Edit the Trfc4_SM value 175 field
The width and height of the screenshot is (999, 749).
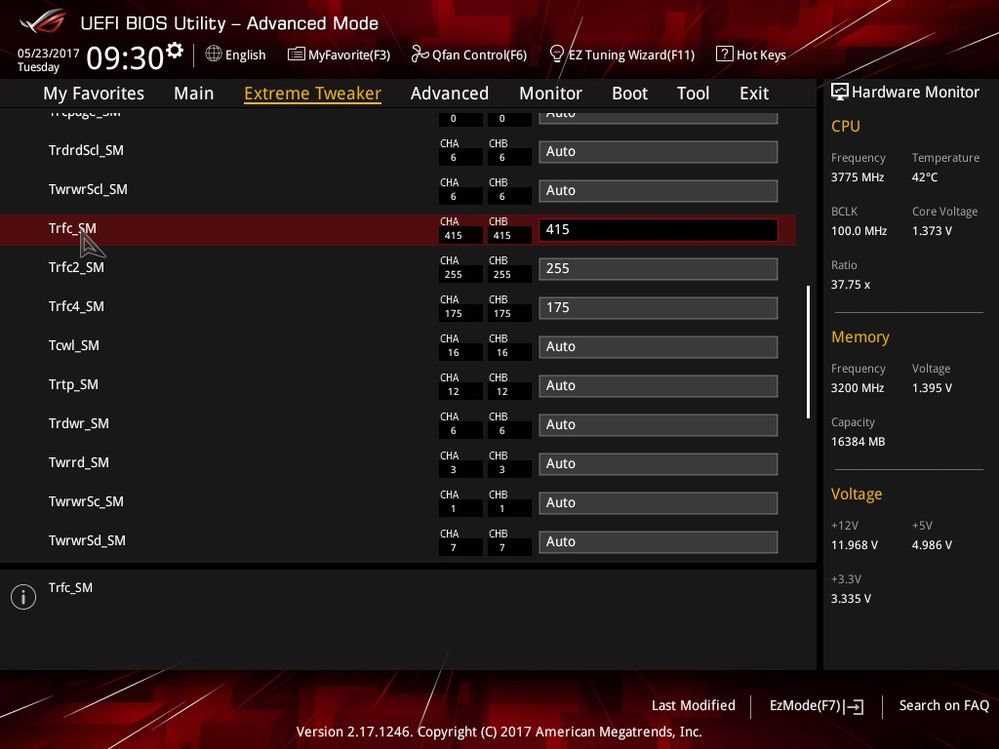pos(658,308)
